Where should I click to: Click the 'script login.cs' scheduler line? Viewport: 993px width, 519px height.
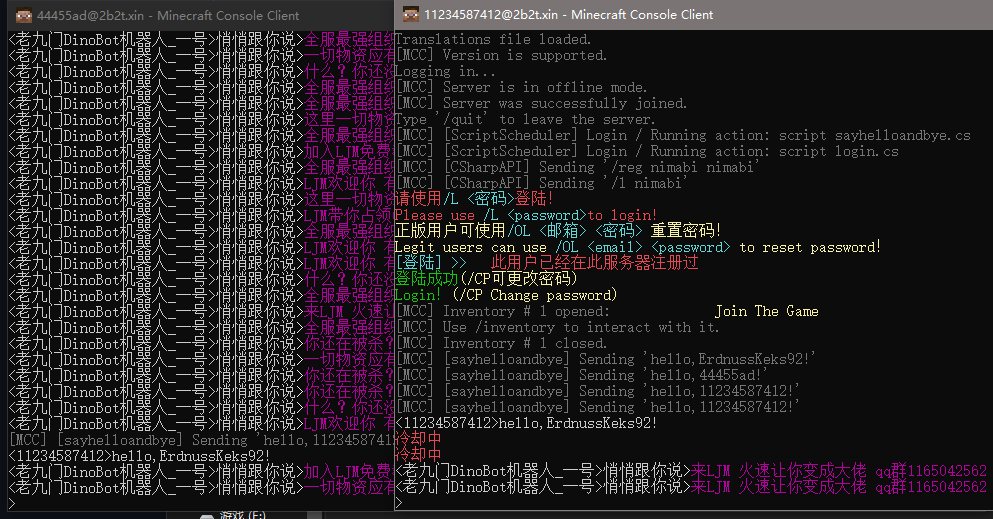coord(647,151)
